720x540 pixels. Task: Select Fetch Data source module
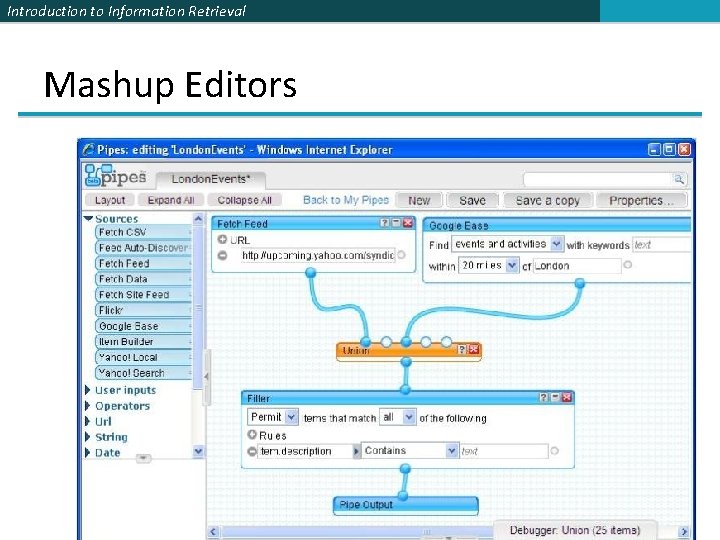pos(143,279)
